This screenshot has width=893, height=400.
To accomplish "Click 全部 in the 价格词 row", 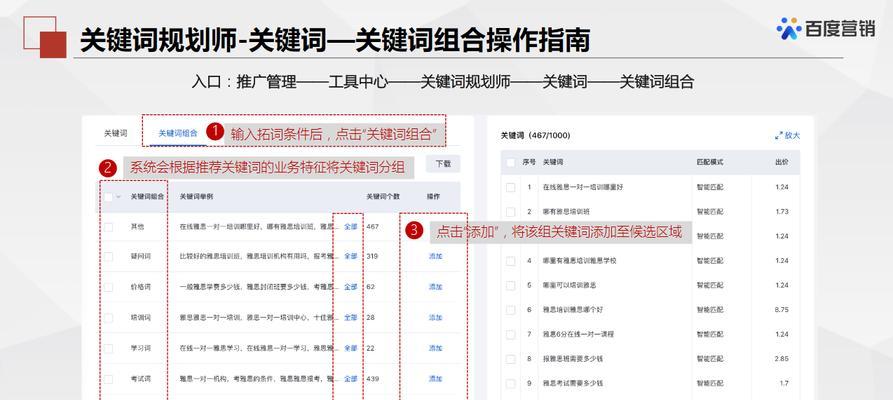I will [351, 287].
